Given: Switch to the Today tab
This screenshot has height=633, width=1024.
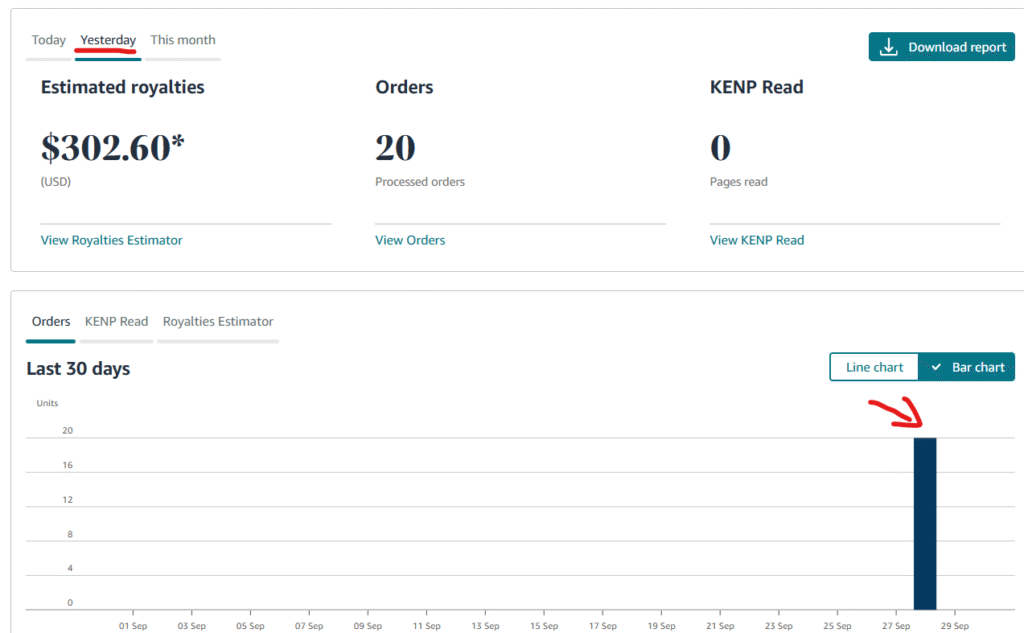Looking at the screenshot, I should 48,40.
